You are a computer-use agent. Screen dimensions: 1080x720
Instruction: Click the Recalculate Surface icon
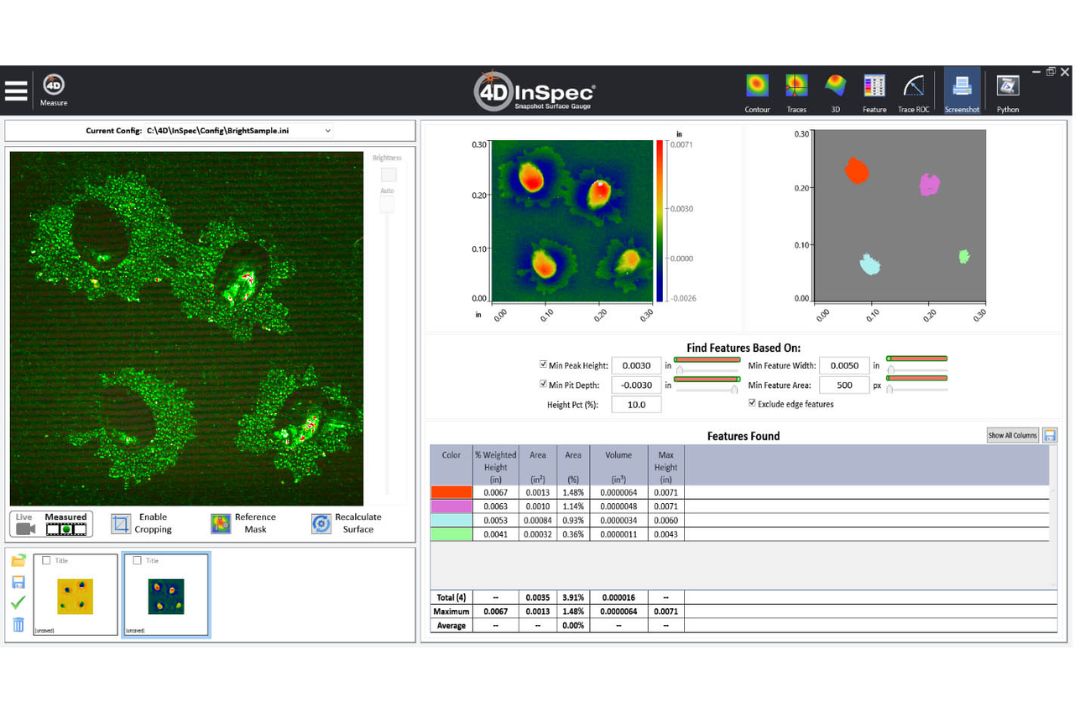pos(321,524)
